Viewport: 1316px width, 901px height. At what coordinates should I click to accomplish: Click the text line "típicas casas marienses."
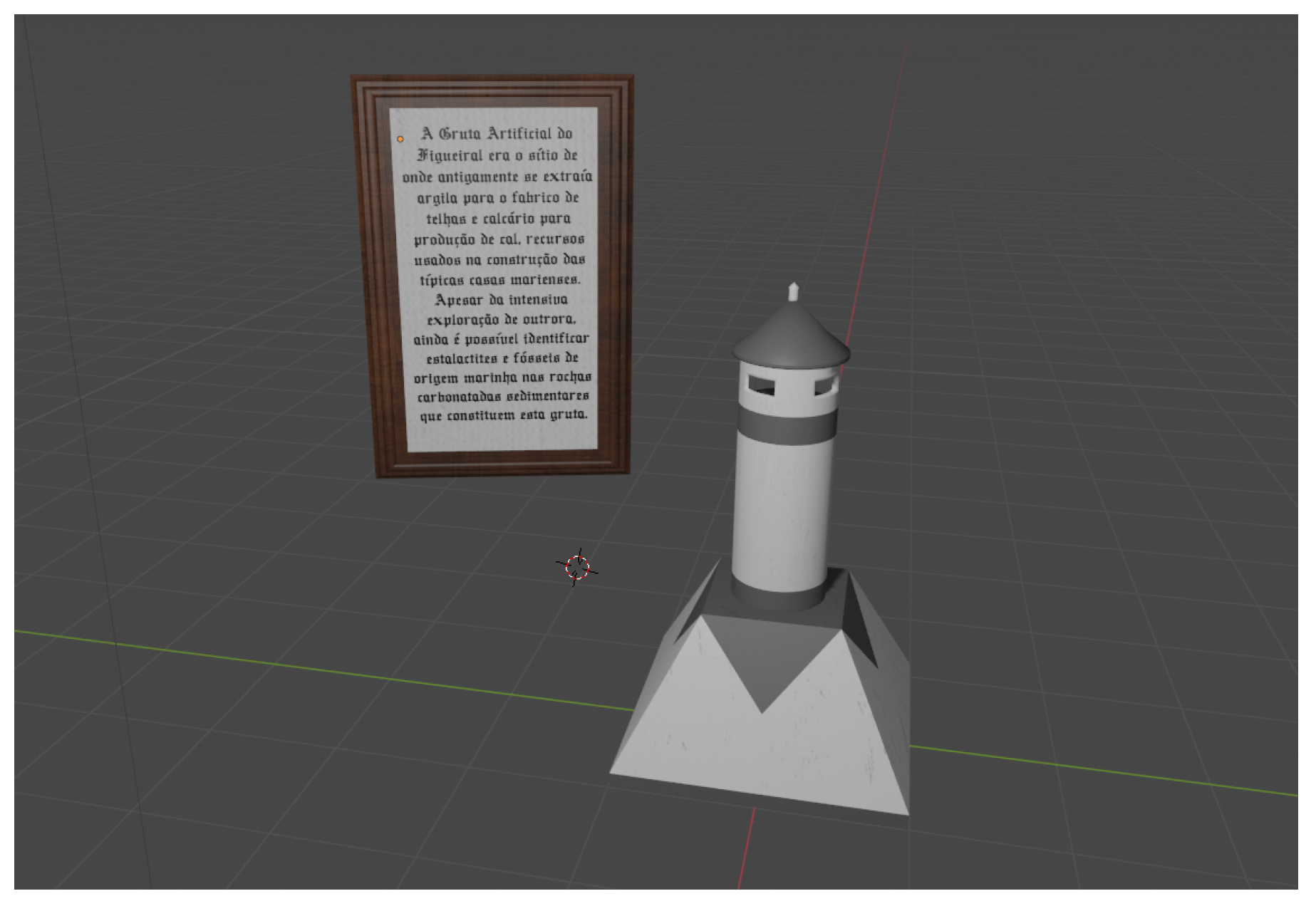(499, 279)
